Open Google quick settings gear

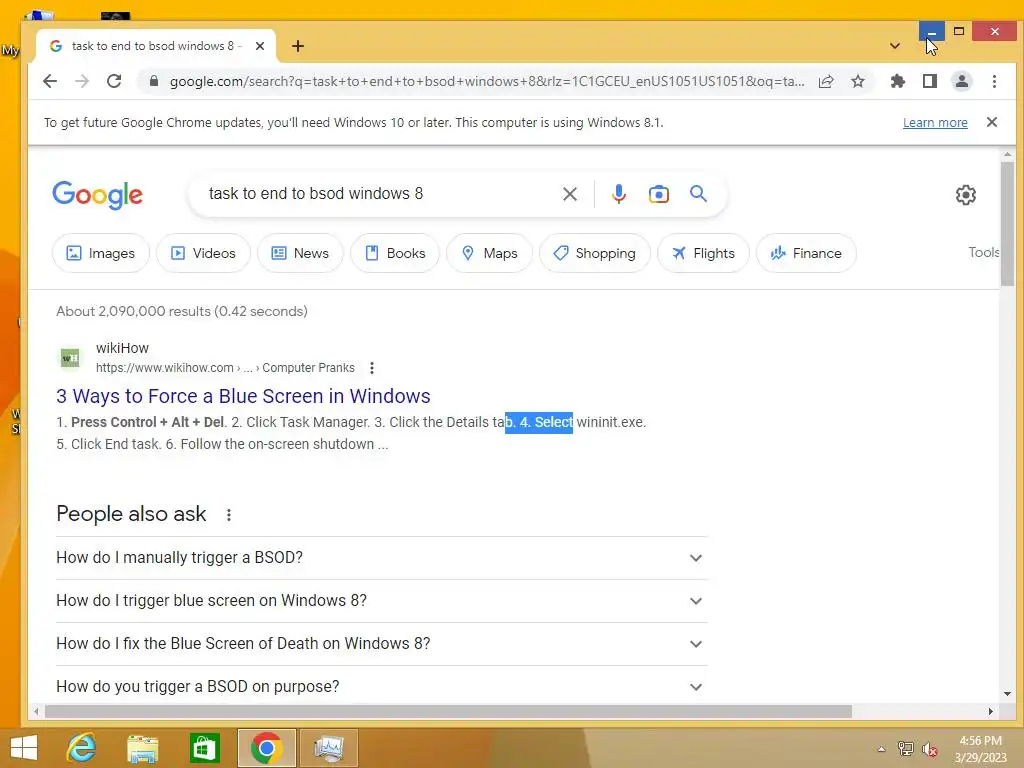[x=965, y=195]
